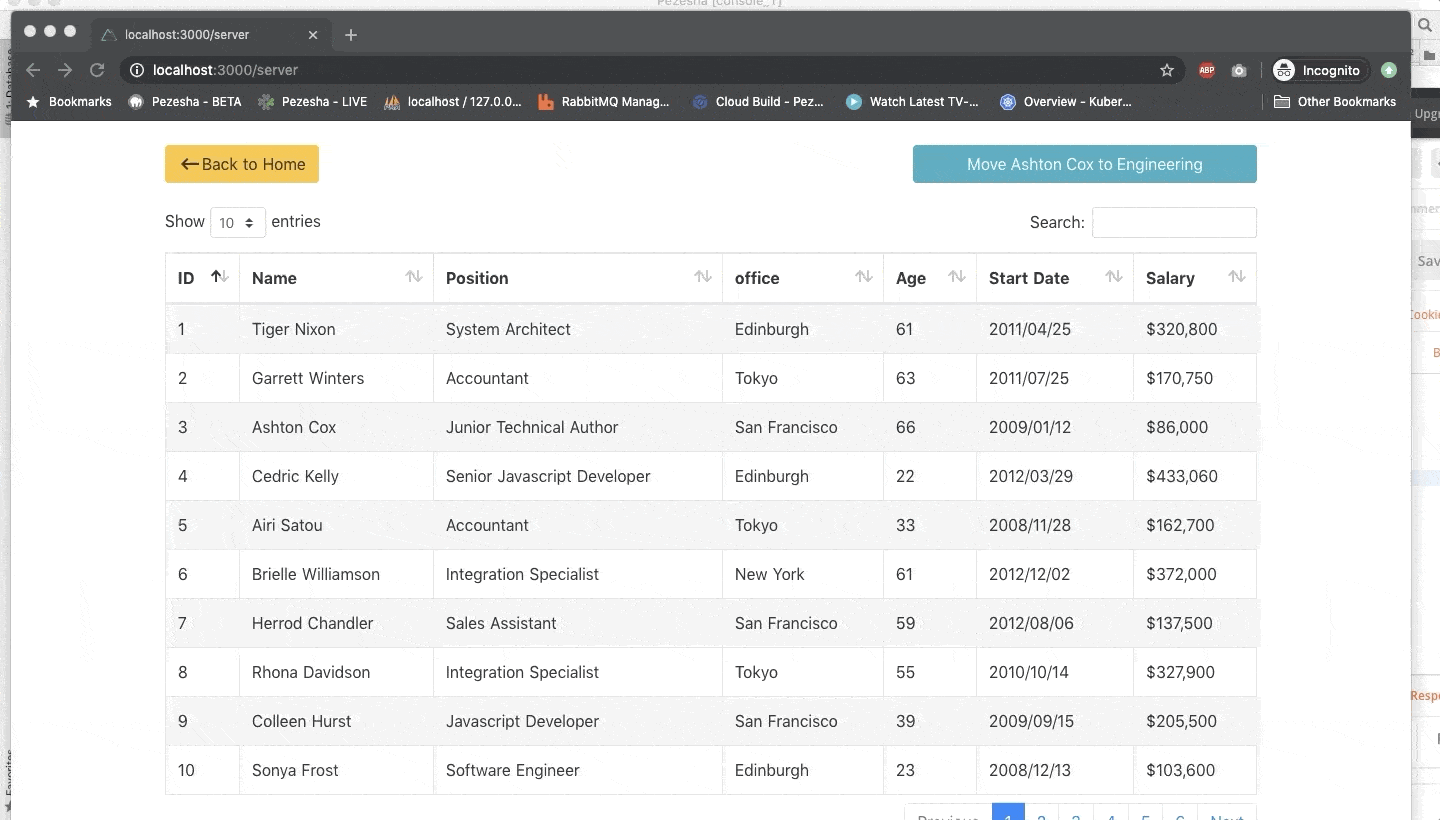Go back using the browser back arrow

click(33, 70)
